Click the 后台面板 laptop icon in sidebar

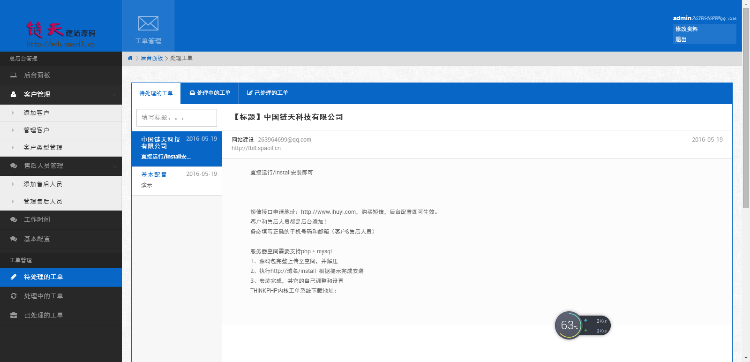tap(13, 76)
